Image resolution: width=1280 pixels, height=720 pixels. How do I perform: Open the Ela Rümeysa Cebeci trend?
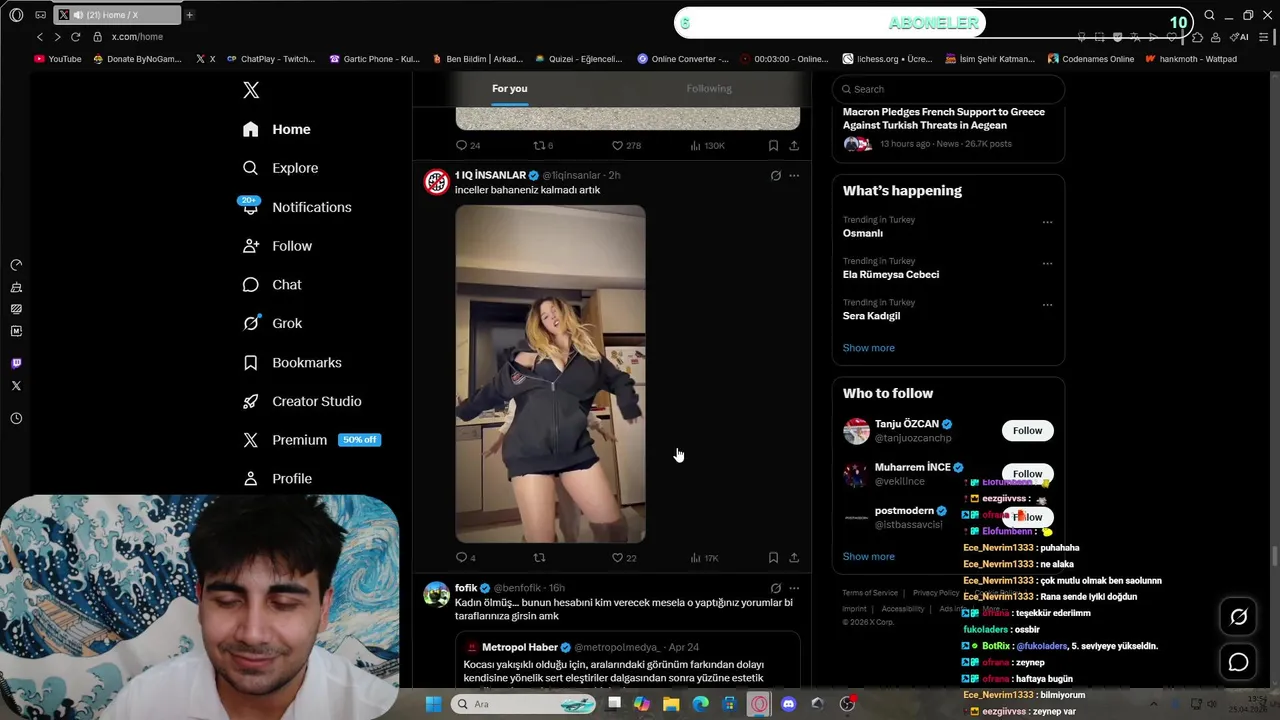click(890, 274)
